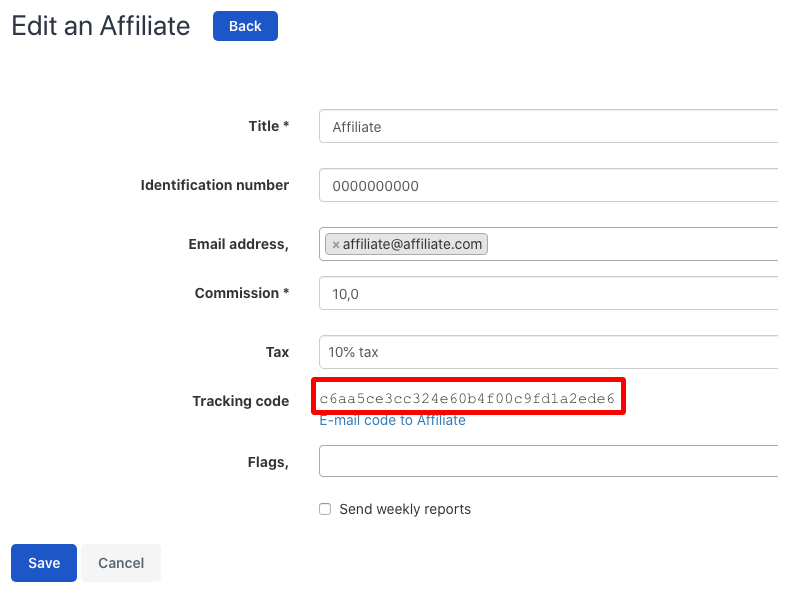
Task: Remove the affiliate@affiliate.com email tag
Action: (335, 245)
